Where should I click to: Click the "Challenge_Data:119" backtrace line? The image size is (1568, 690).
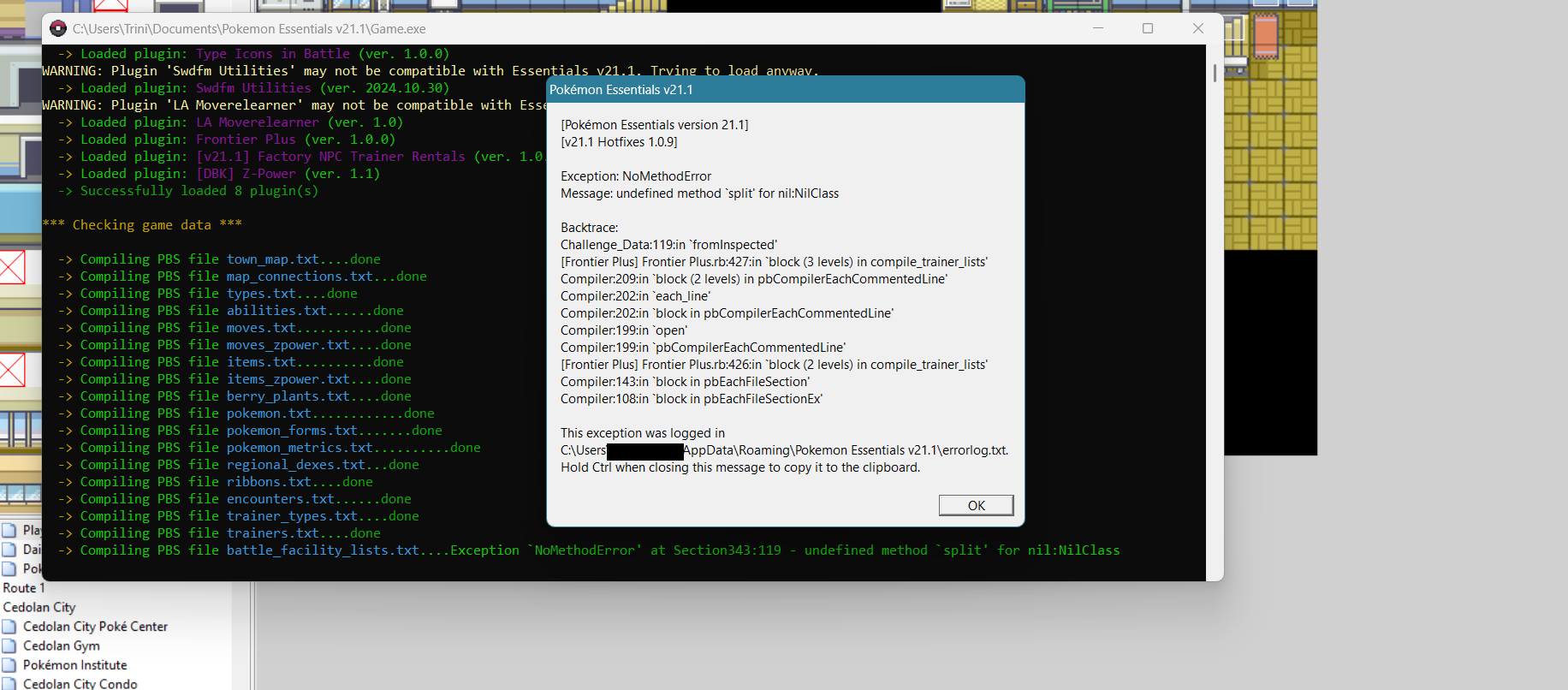pos(668,245)
